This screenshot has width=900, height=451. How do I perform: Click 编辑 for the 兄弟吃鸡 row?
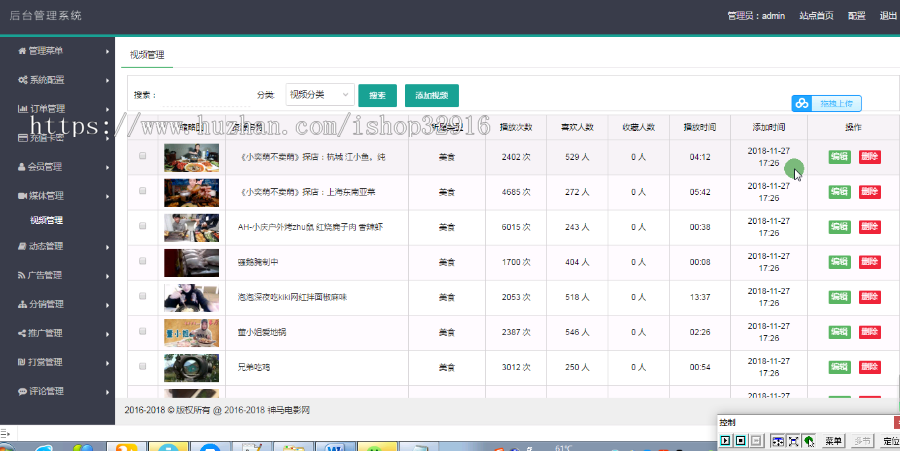[839, 367]
